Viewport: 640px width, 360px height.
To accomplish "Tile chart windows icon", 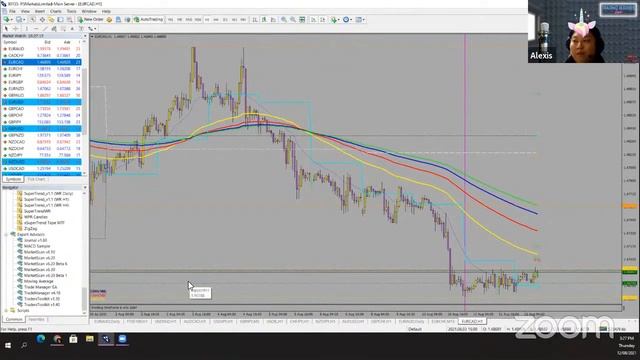I will pyautogui.click(x=302, y=19).
